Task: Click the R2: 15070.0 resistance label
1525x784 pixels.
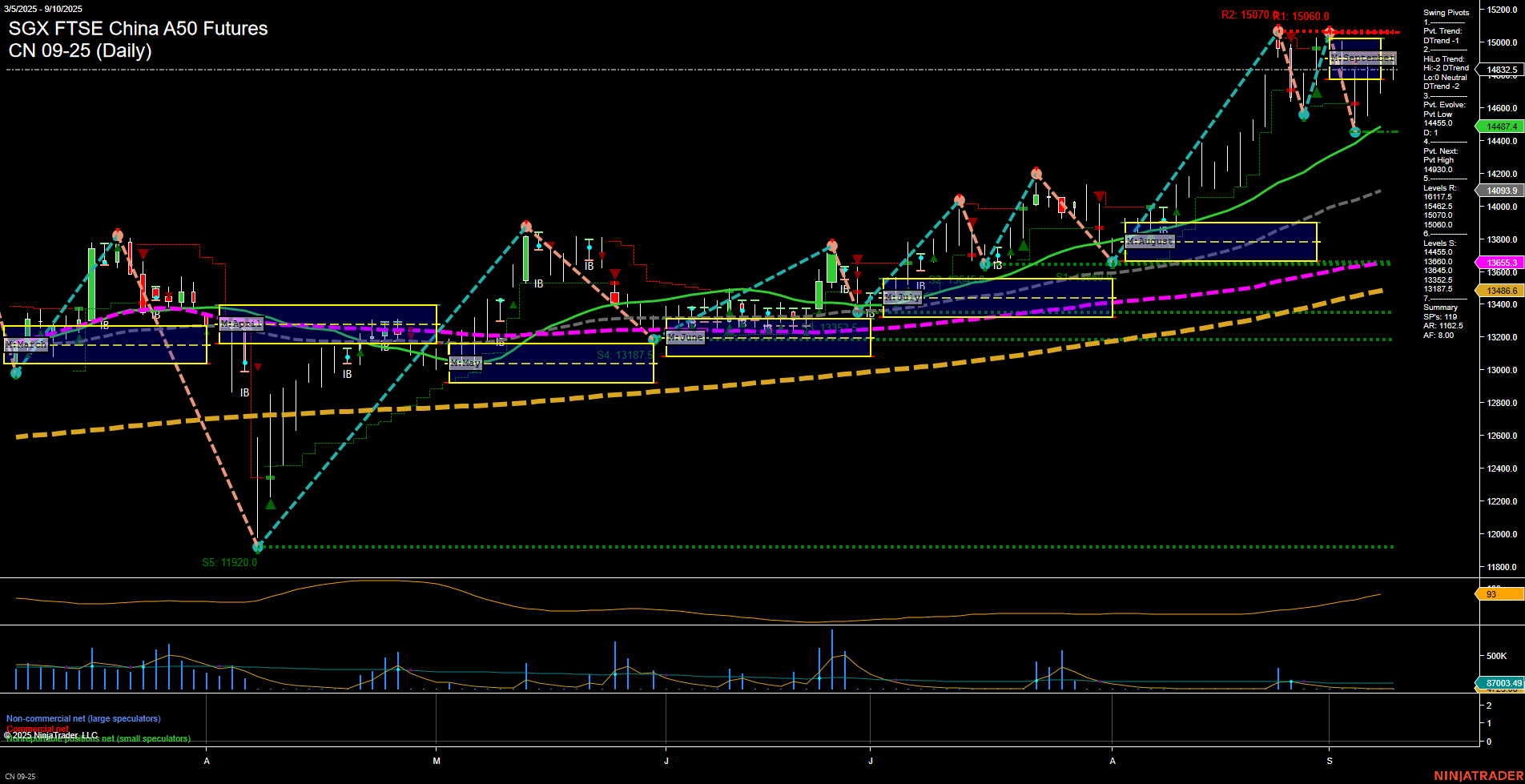Action: pyautogui.click(x=1248, y=14)
